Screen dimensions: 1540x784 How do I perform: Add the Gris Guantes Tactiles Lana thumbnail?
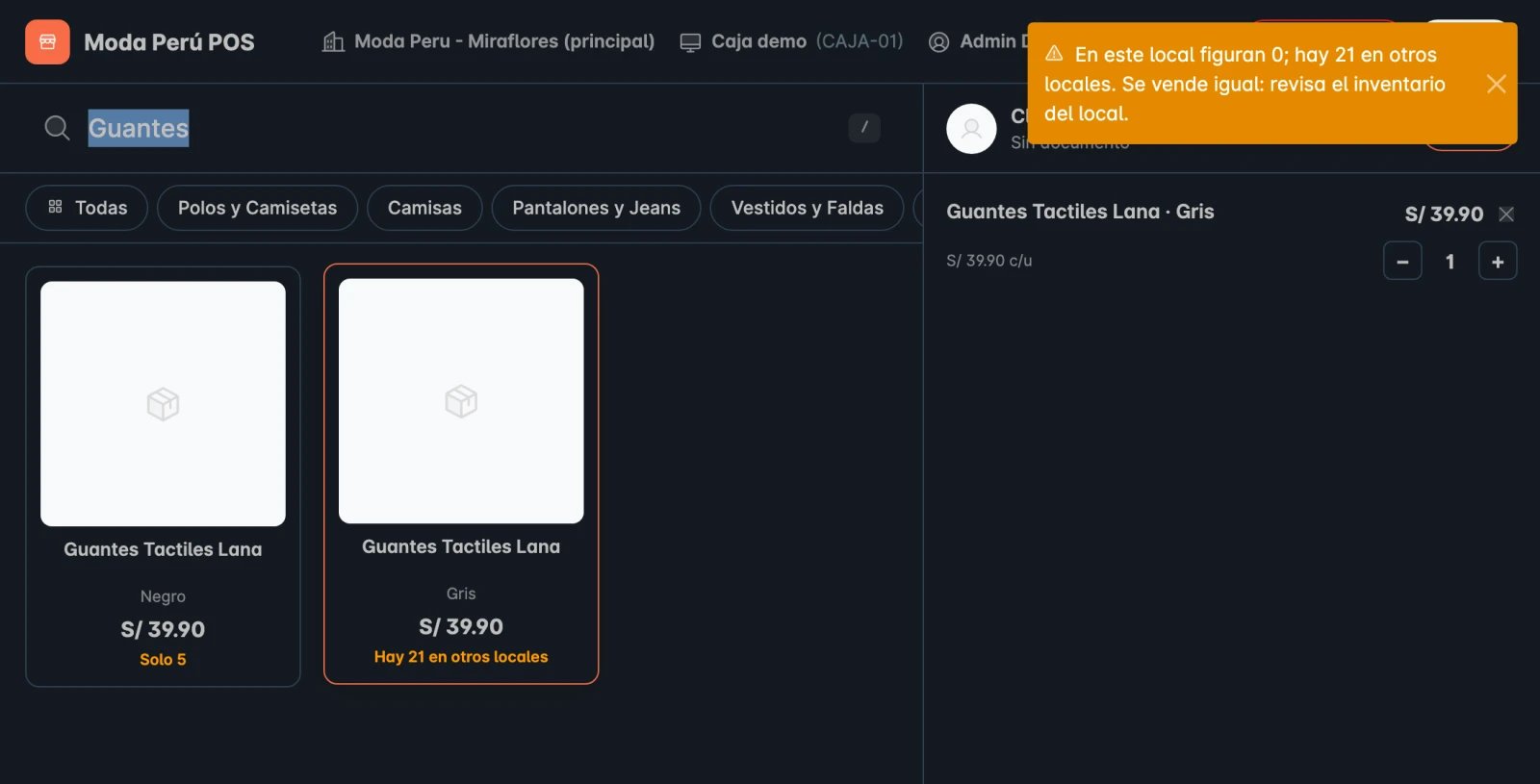[x=461, y=401]
